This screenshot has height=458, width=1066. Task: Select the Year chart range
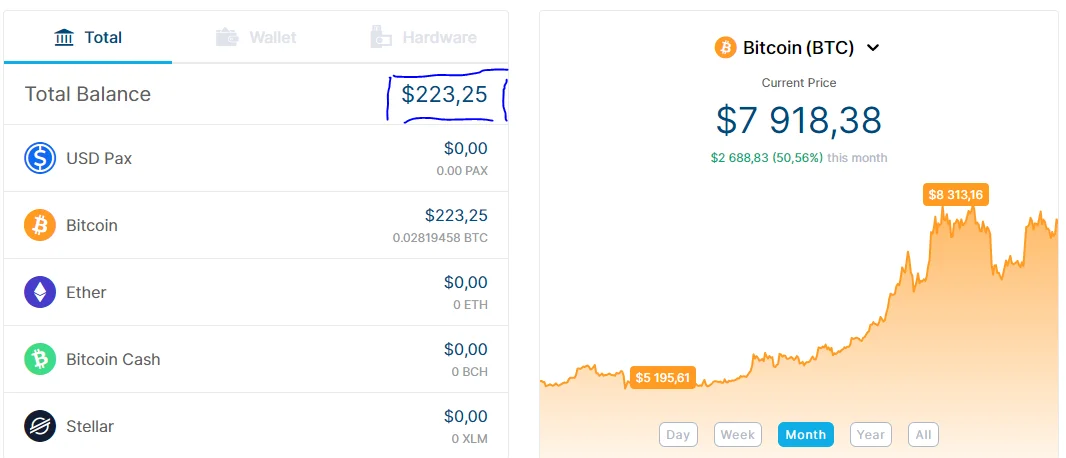[870, 435]
